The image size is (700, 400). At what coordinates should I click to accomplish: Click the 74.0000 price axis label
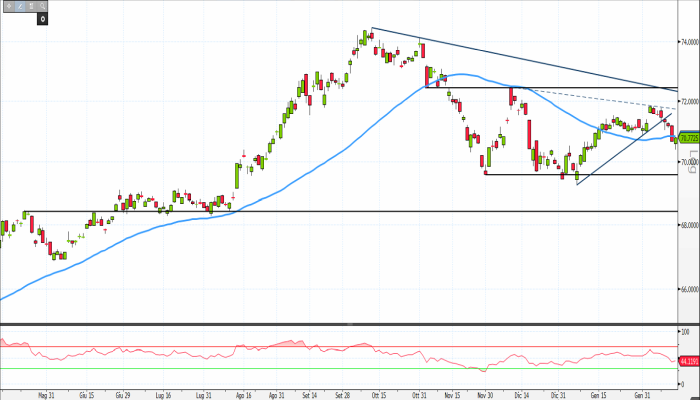(x=688, y=43)
